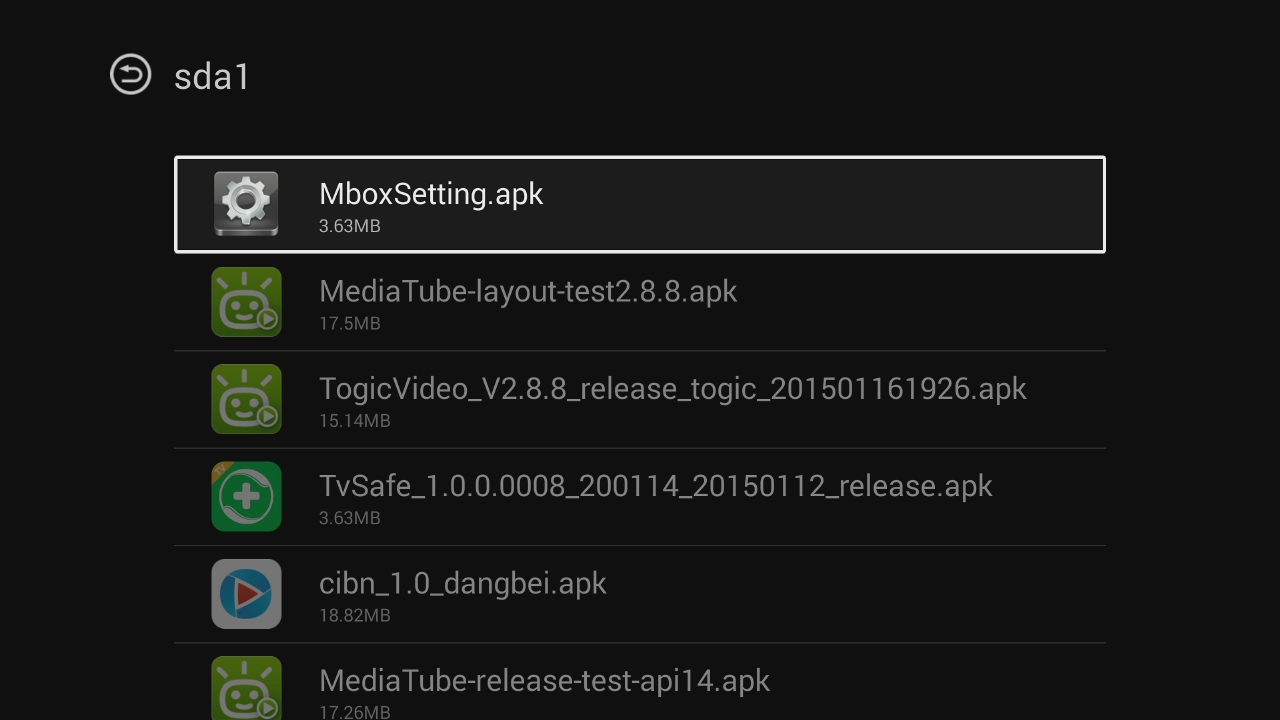Click the TogicVideo apk's green robot icon
1280x720 pixels.
(246, 399)
